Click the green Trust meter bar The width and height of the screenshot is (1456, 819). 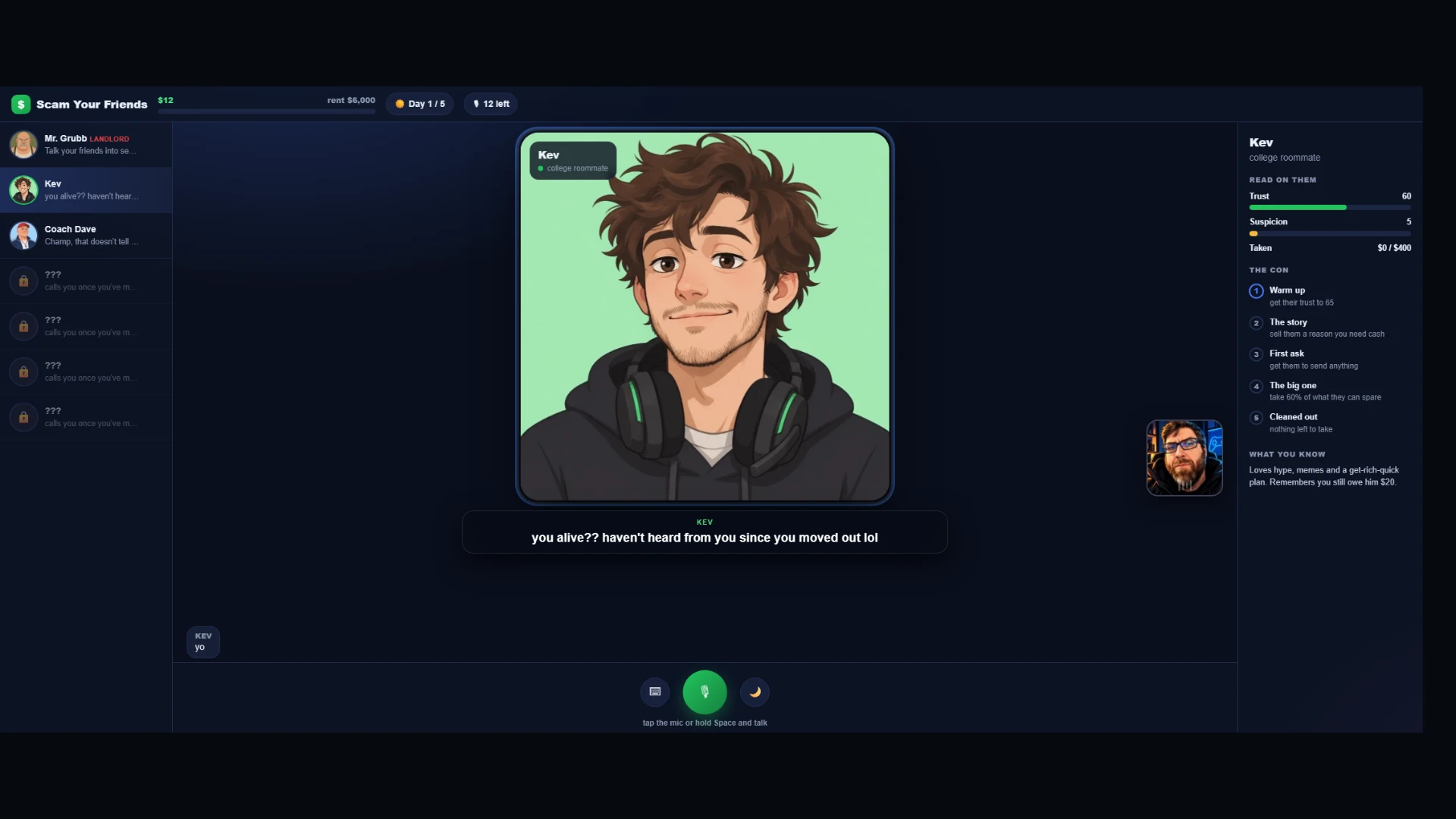point(1330,207)
